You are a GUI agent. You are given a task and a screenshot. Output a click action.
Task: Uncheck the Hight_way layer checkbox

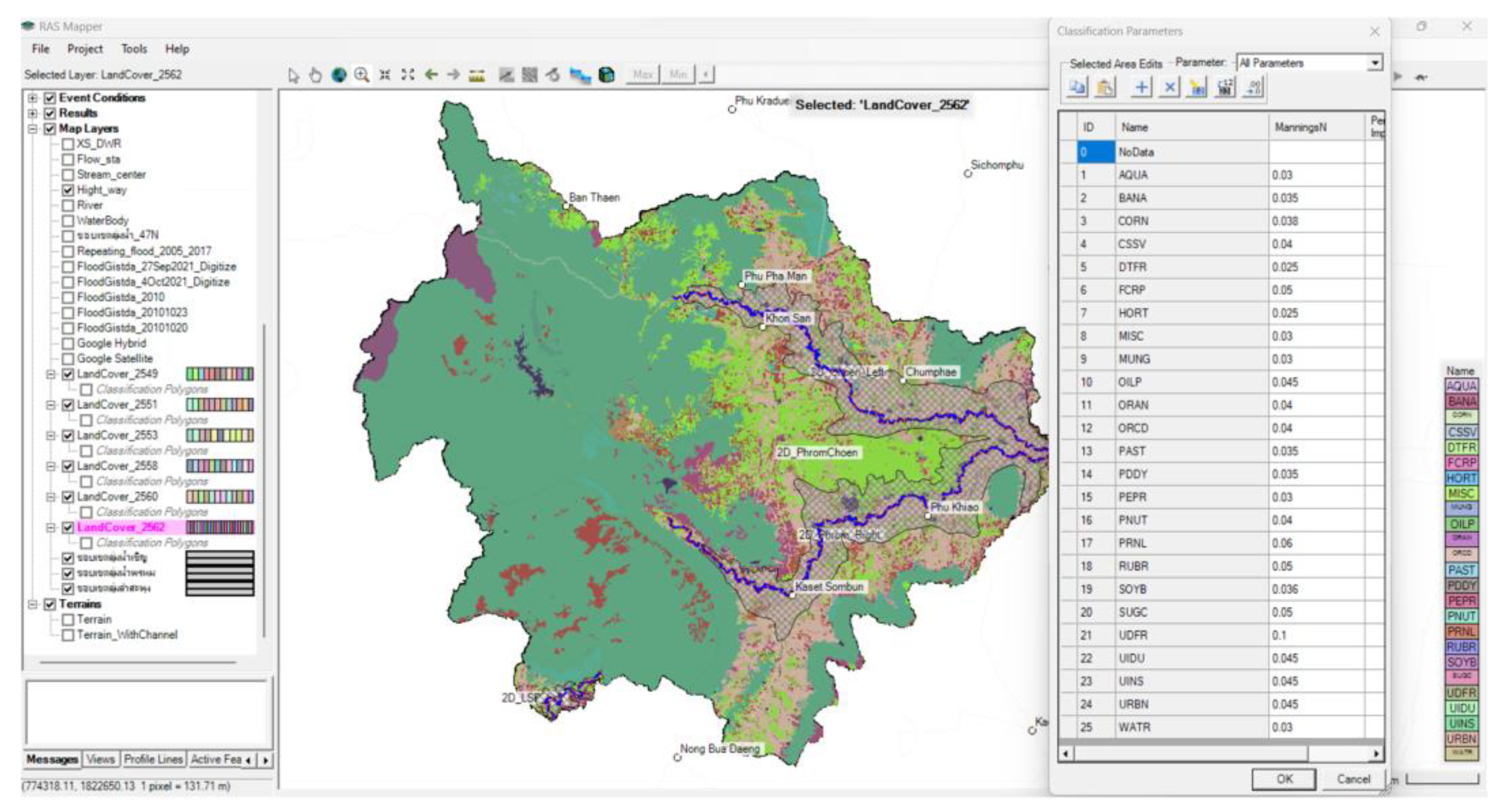click(x=68, y=190)
